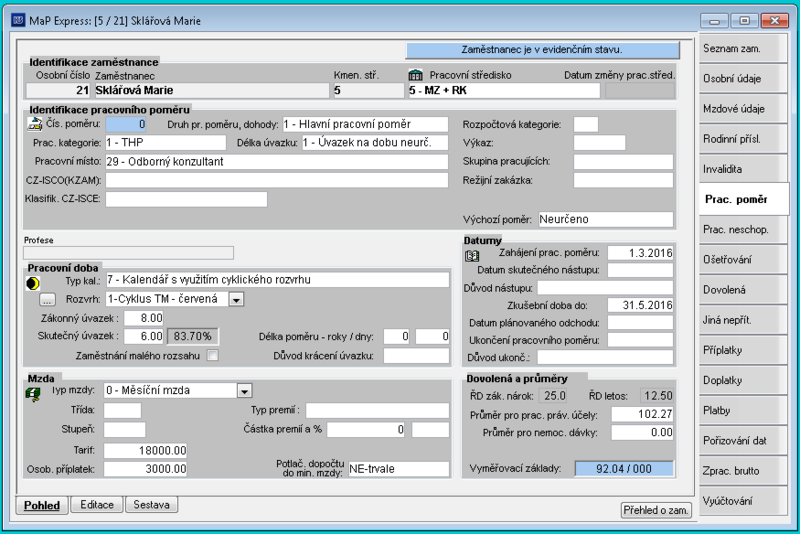This screenshot has width=800, height=534.
Task: Click the Délka úvazku field
Action: 375,142
